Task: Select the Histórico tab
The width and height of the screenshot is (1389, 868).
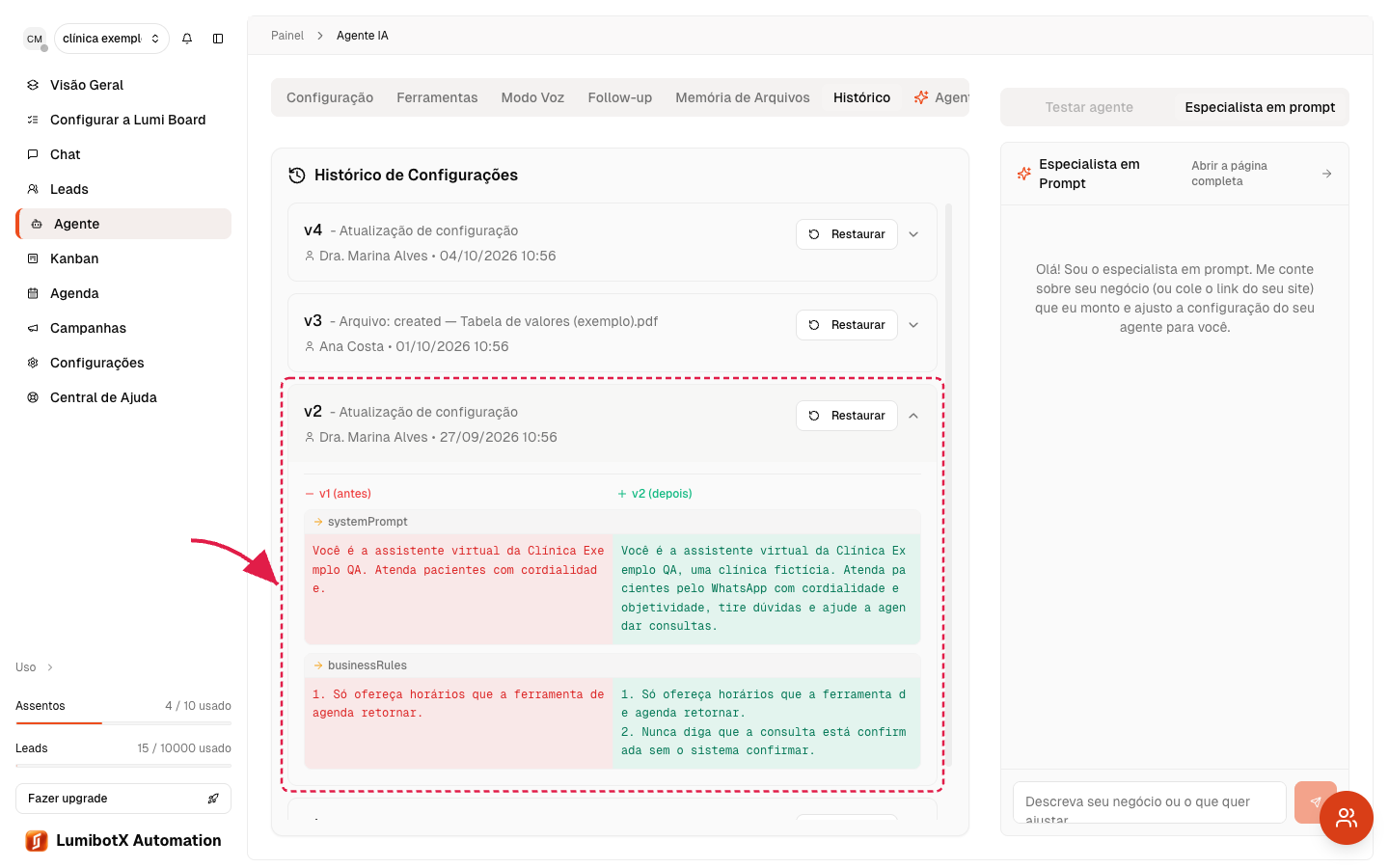Action: [862, 97]
